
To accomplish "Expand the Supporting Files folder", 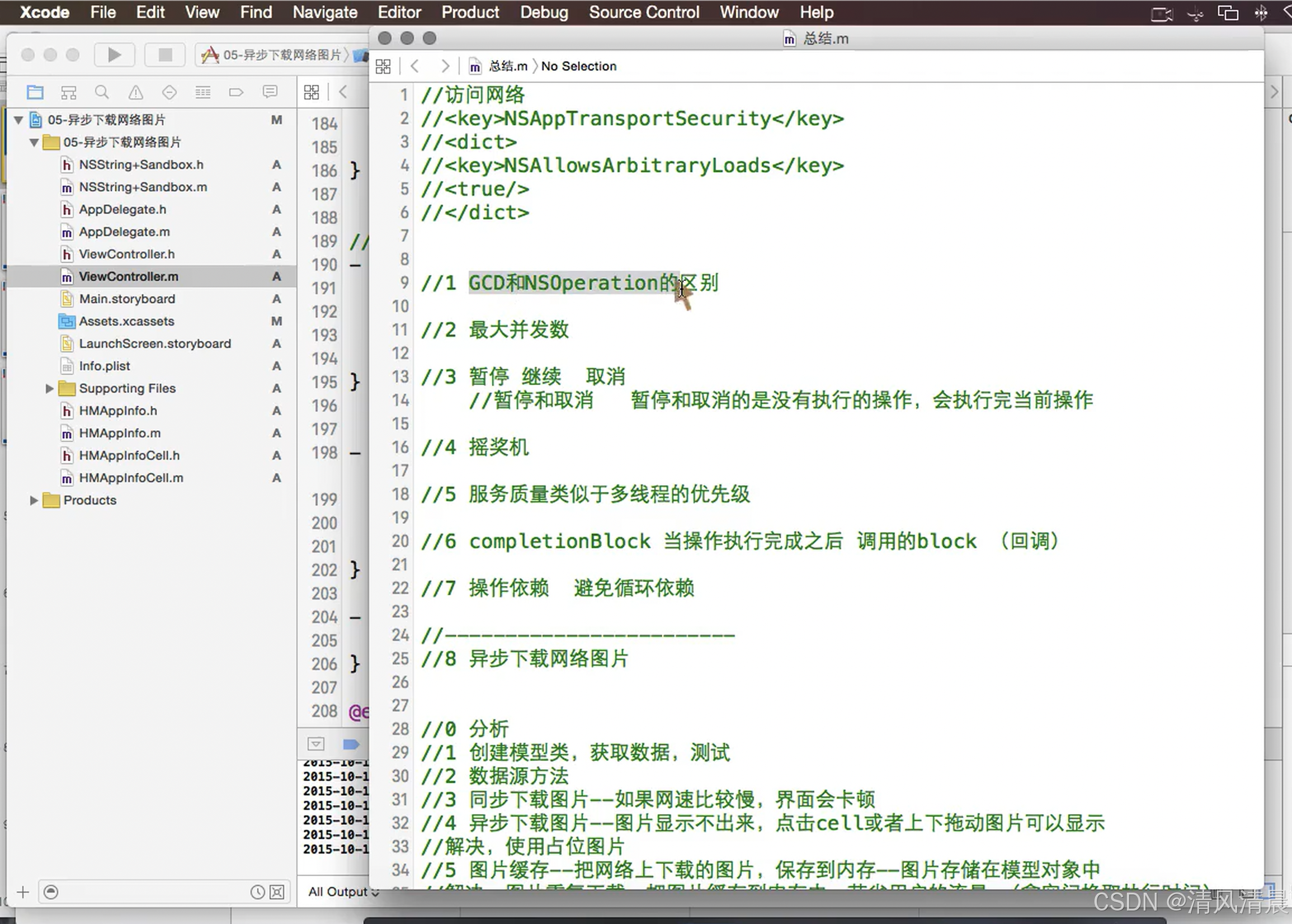I will click(x=49, y=389).
